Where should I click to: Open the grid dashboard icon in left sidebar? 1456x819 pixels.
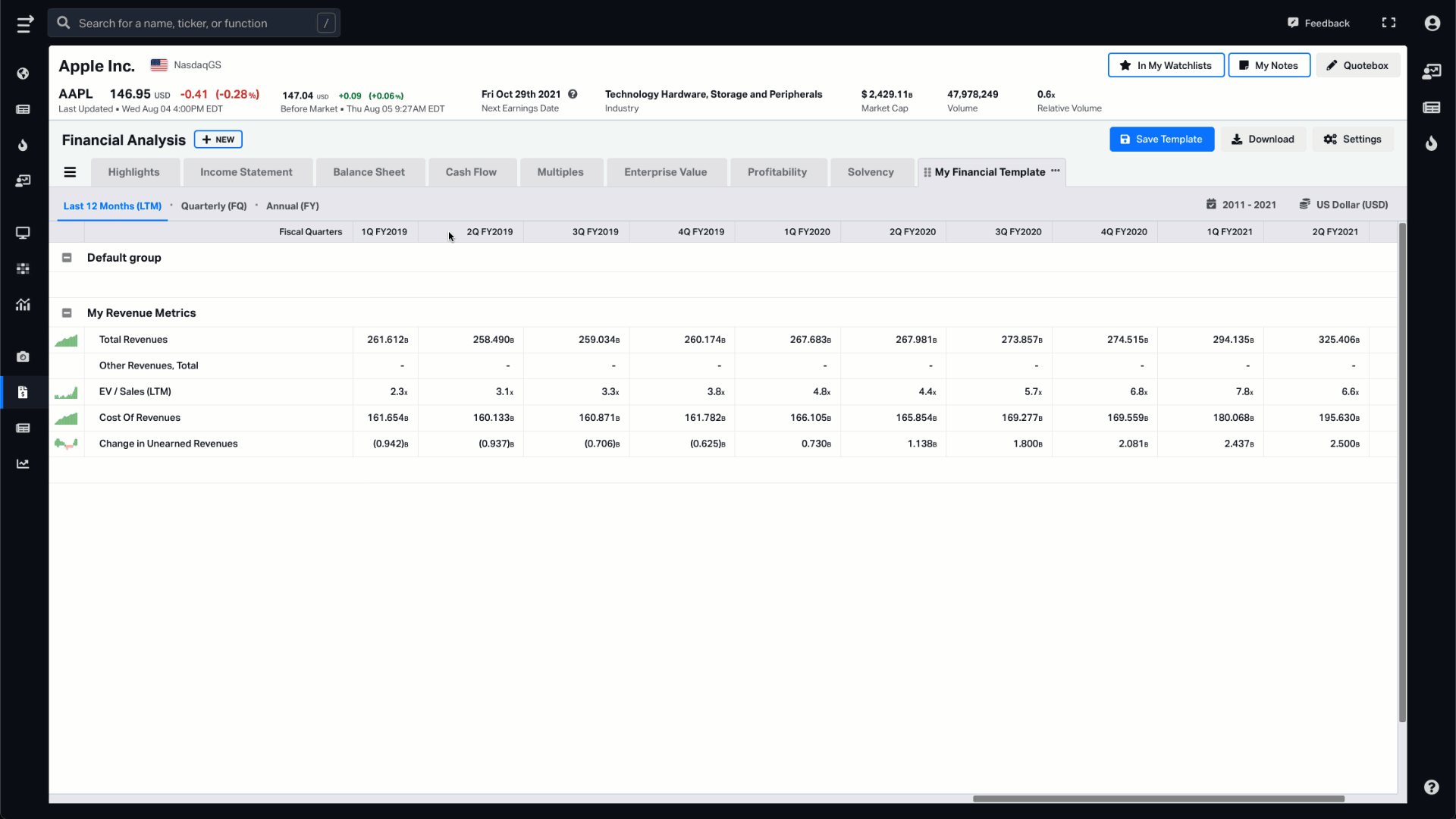[23, 268]
